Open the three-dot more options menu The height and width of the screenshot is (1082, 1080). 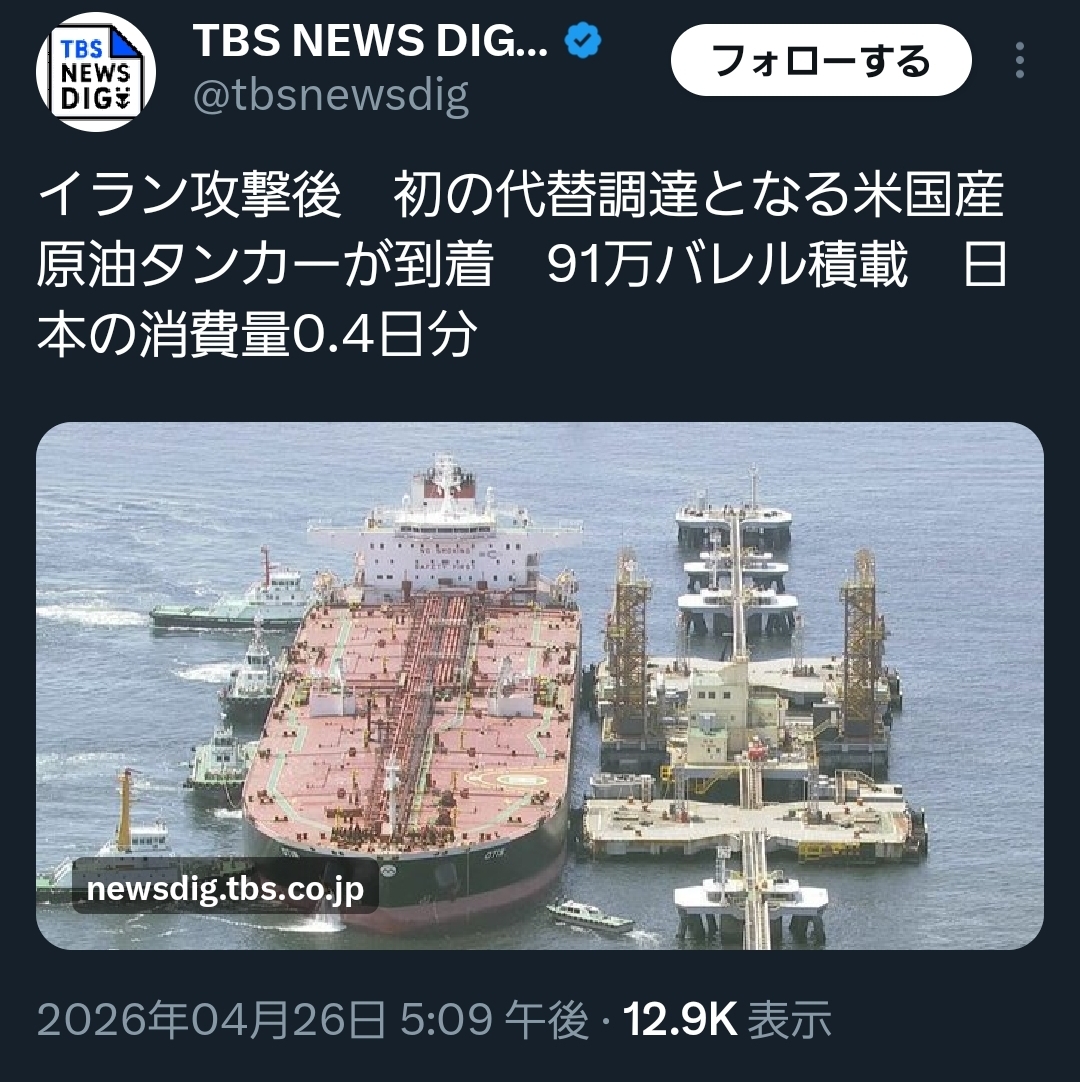pyautogui.click(x=1019, y=60)
